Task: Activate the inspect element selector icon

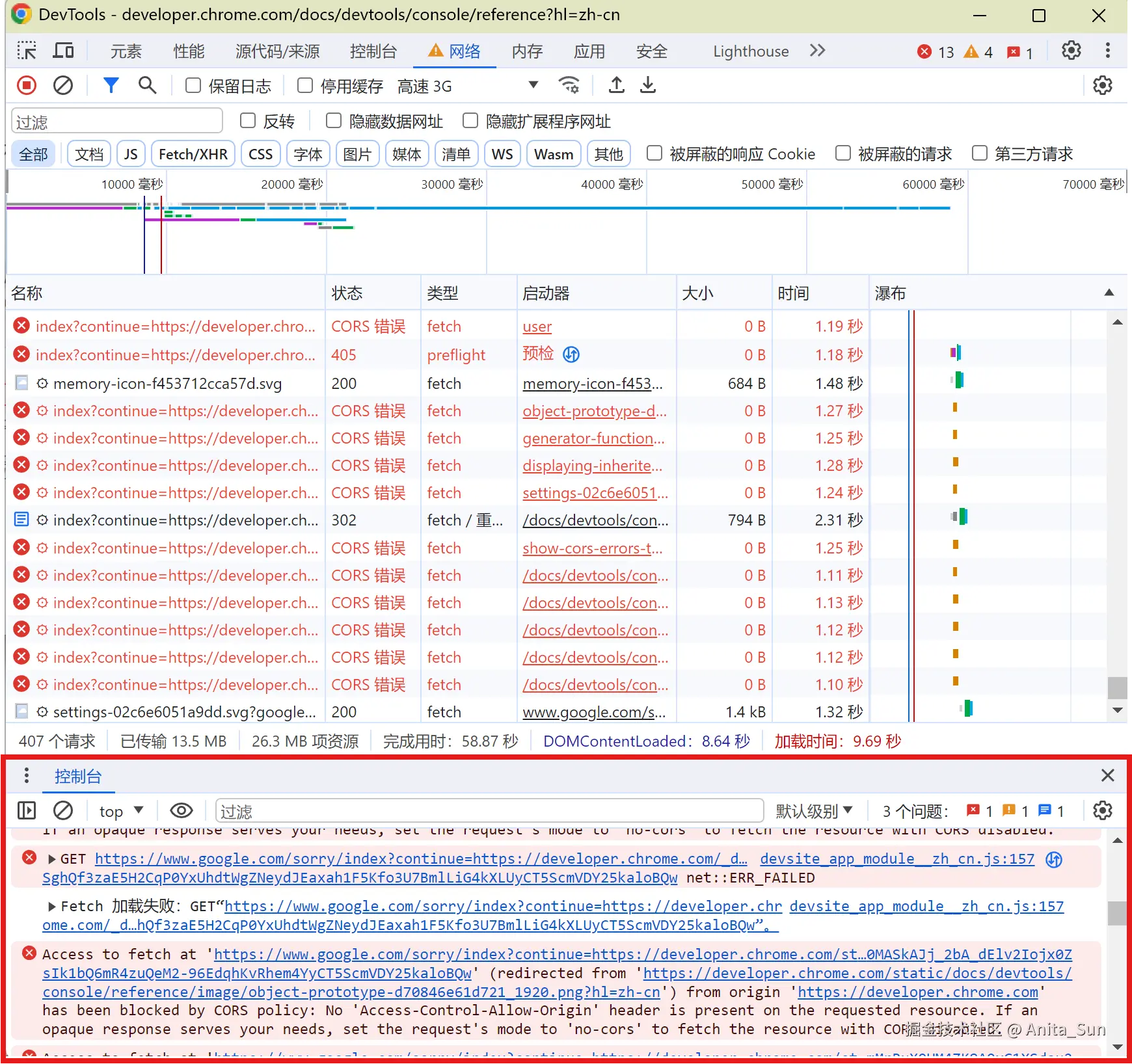Action: pos(27,51)
